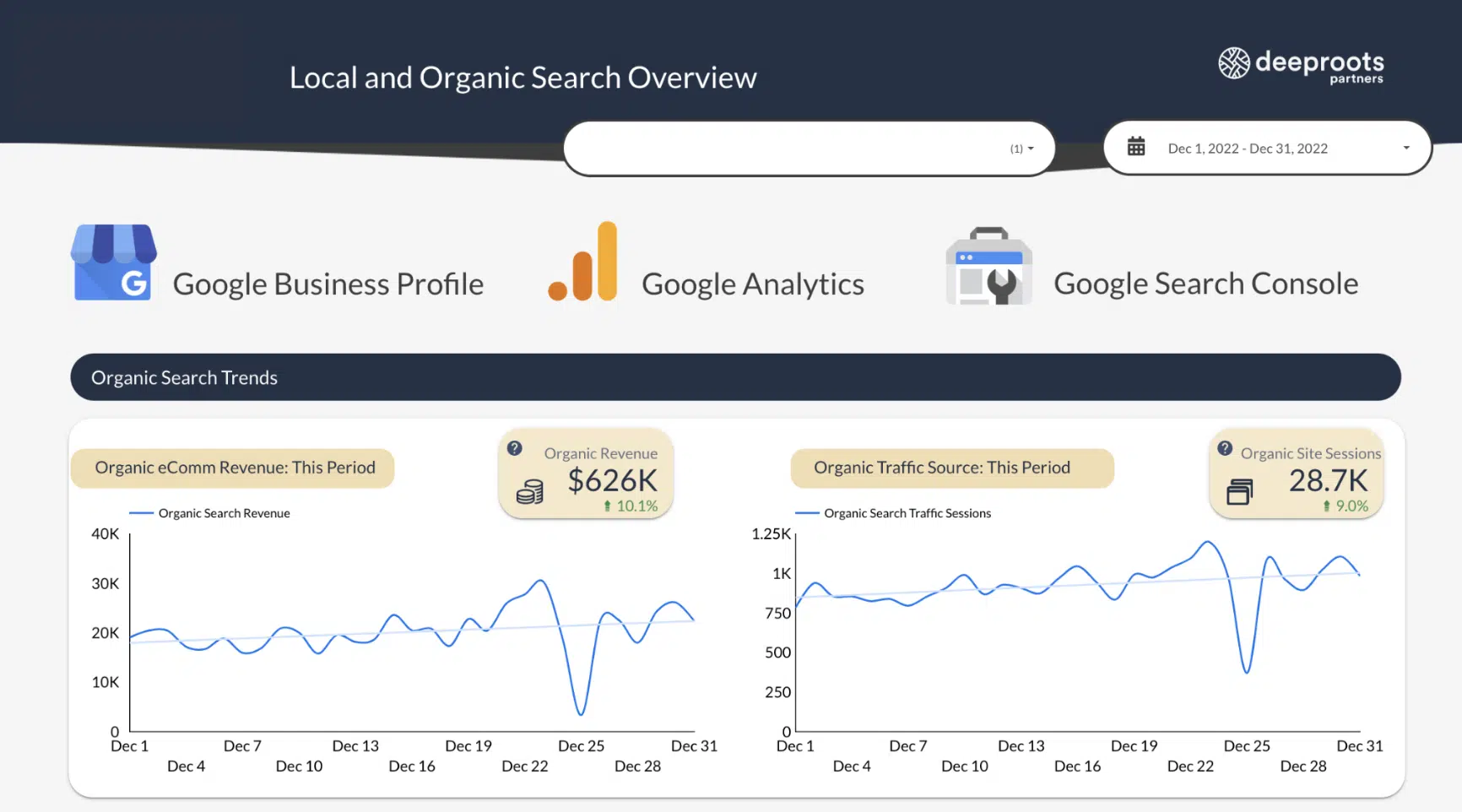Select the Organic eComm Revenue: This Period label
Image resolution: width=1462 pixels, height=812 pixels.
pos(235,468)
